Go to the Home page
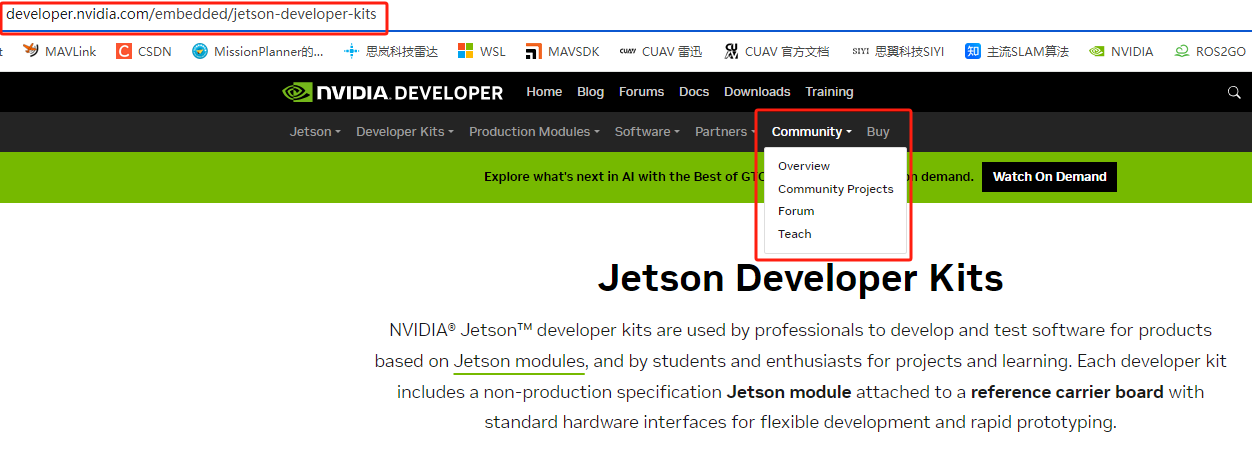The height and width of the screenshot is (456, 1252). pyautogui.click(x=544, y=92)
